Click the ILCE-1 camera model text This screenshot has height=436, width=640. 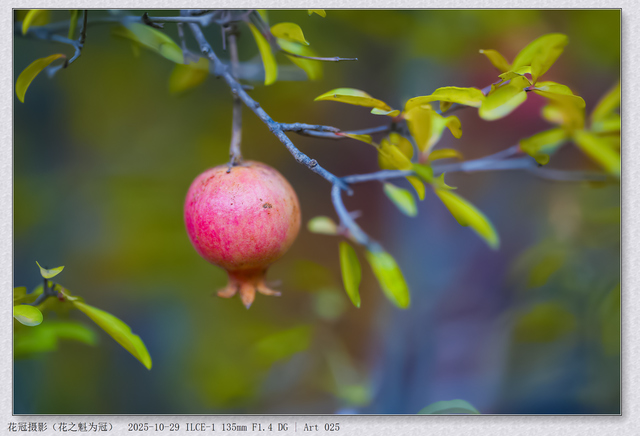coord(201,427)
